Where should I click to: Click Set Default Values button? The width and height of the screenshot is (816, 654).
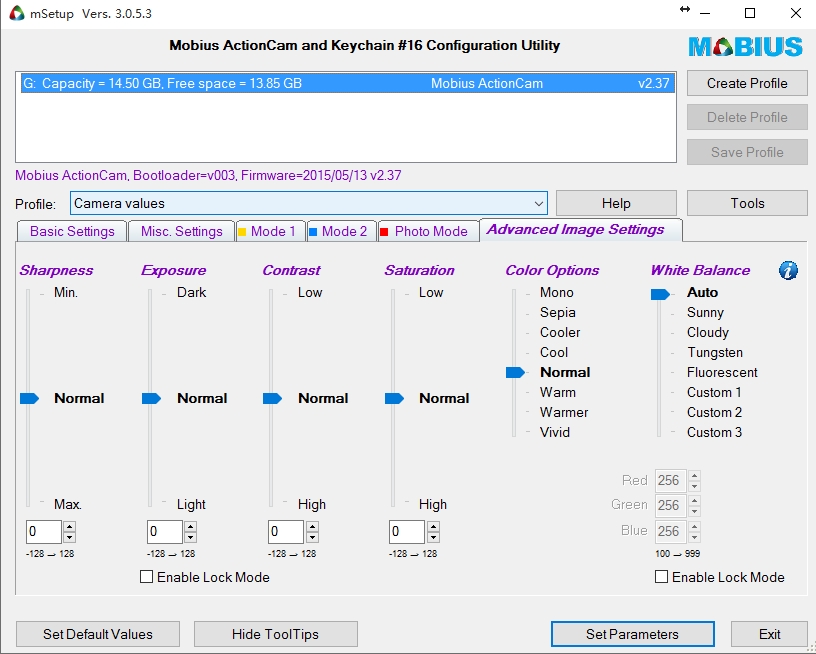pyautogui.click(x=98, y=634)
